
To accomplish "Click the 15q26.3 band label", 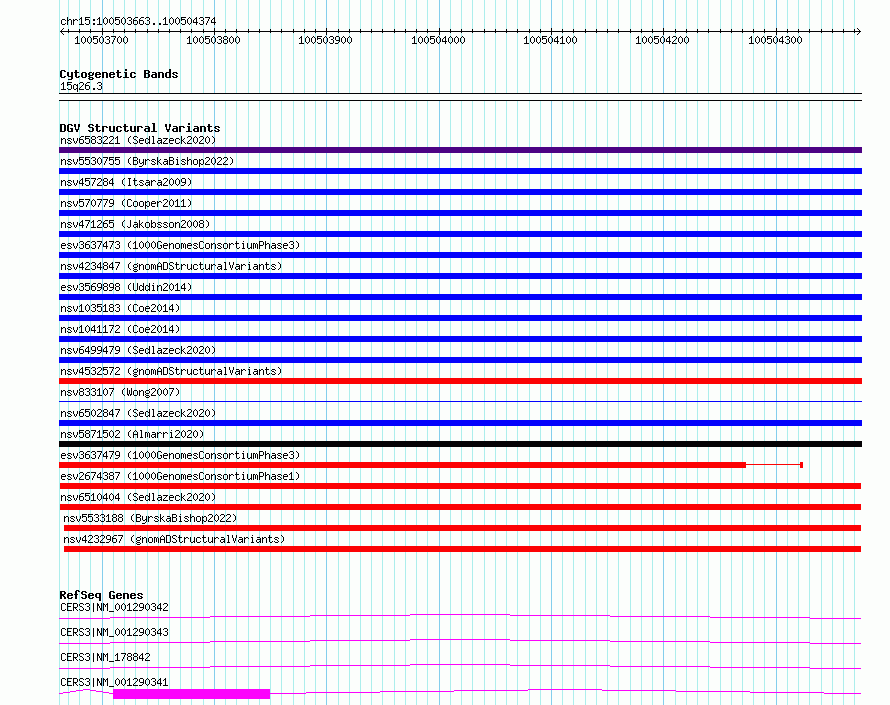I will point(81,86).
